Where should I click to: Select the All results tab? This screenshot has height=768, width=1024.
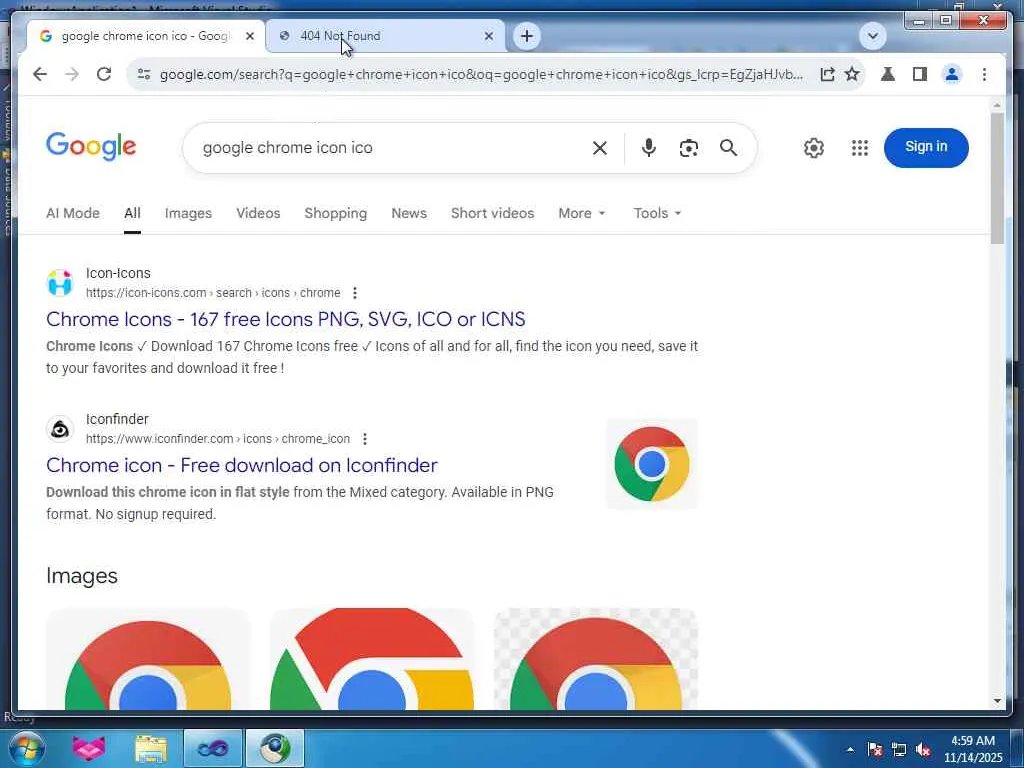132,214
